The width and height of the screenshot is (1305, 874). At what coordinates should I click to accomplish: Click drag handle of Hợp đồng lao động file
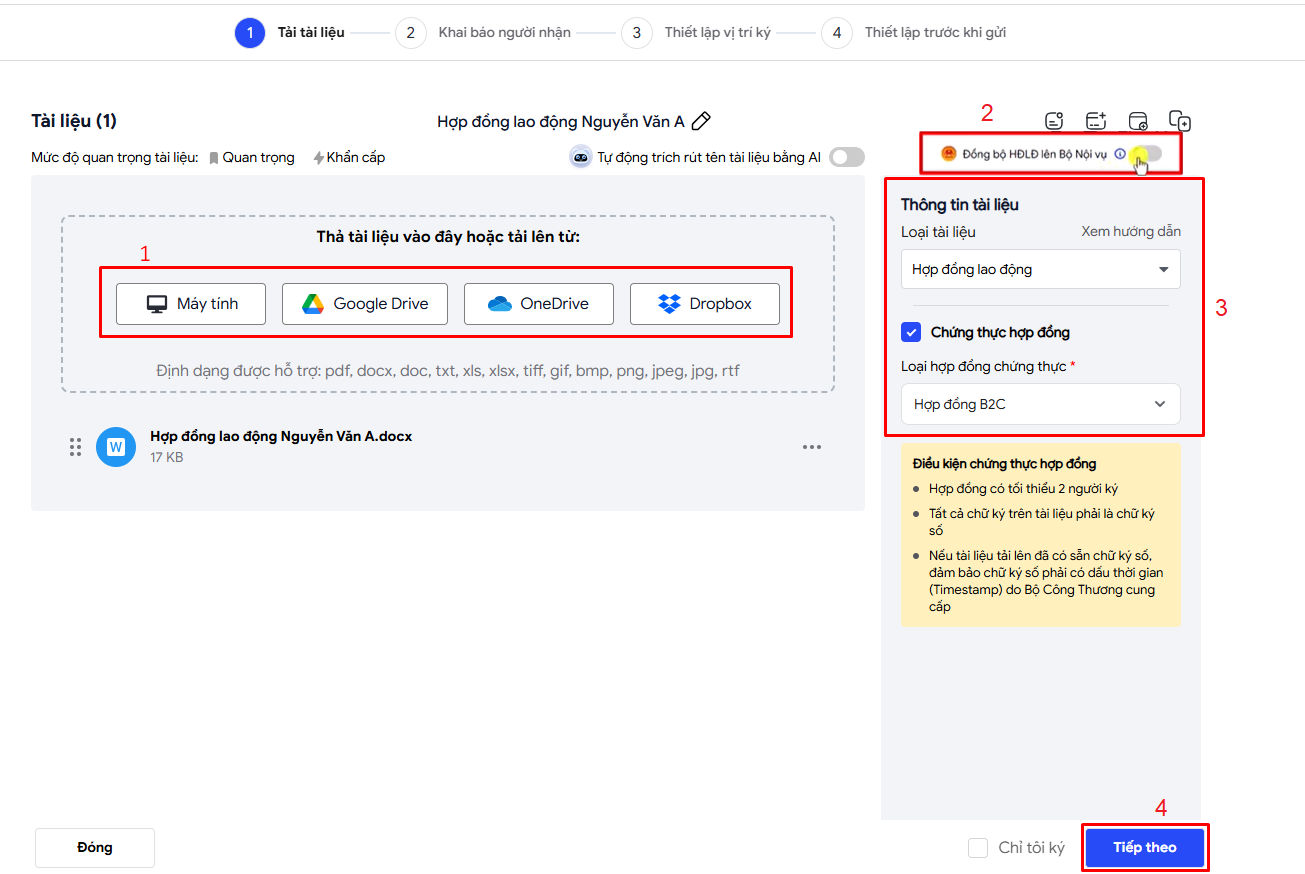75,447
